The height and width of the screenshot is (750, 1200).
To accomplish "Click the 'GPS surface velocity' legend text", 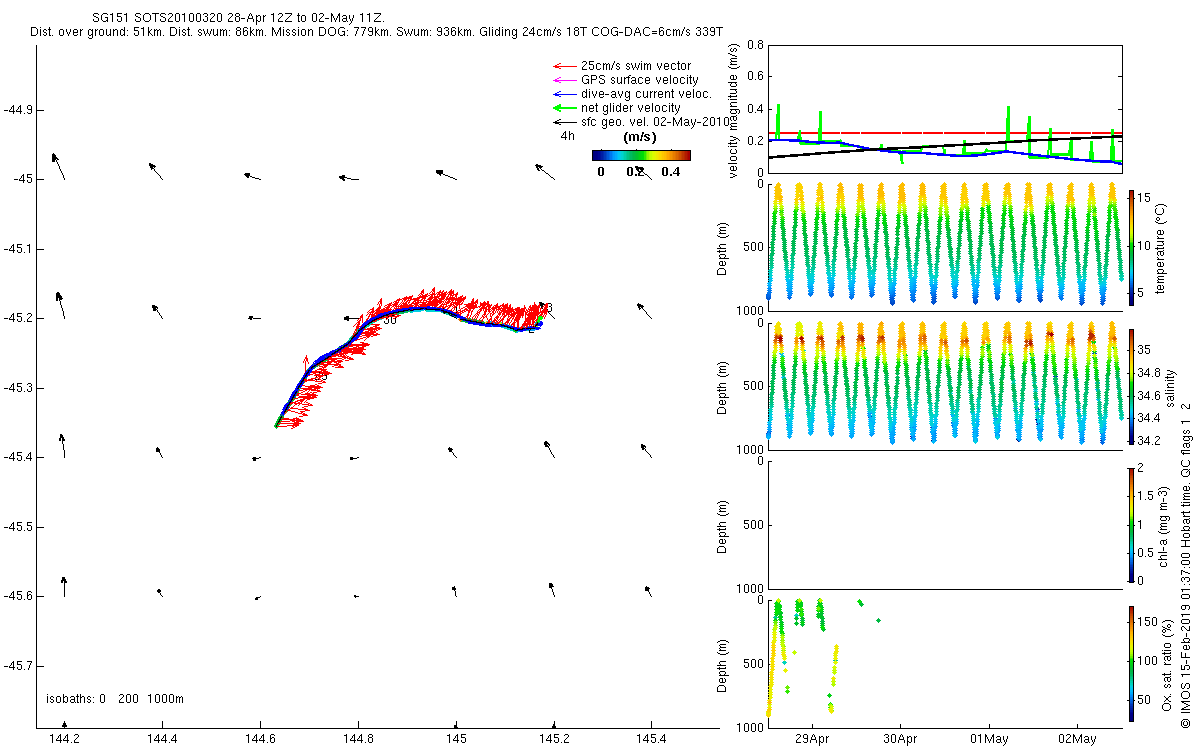I will (x=639, y=80).
